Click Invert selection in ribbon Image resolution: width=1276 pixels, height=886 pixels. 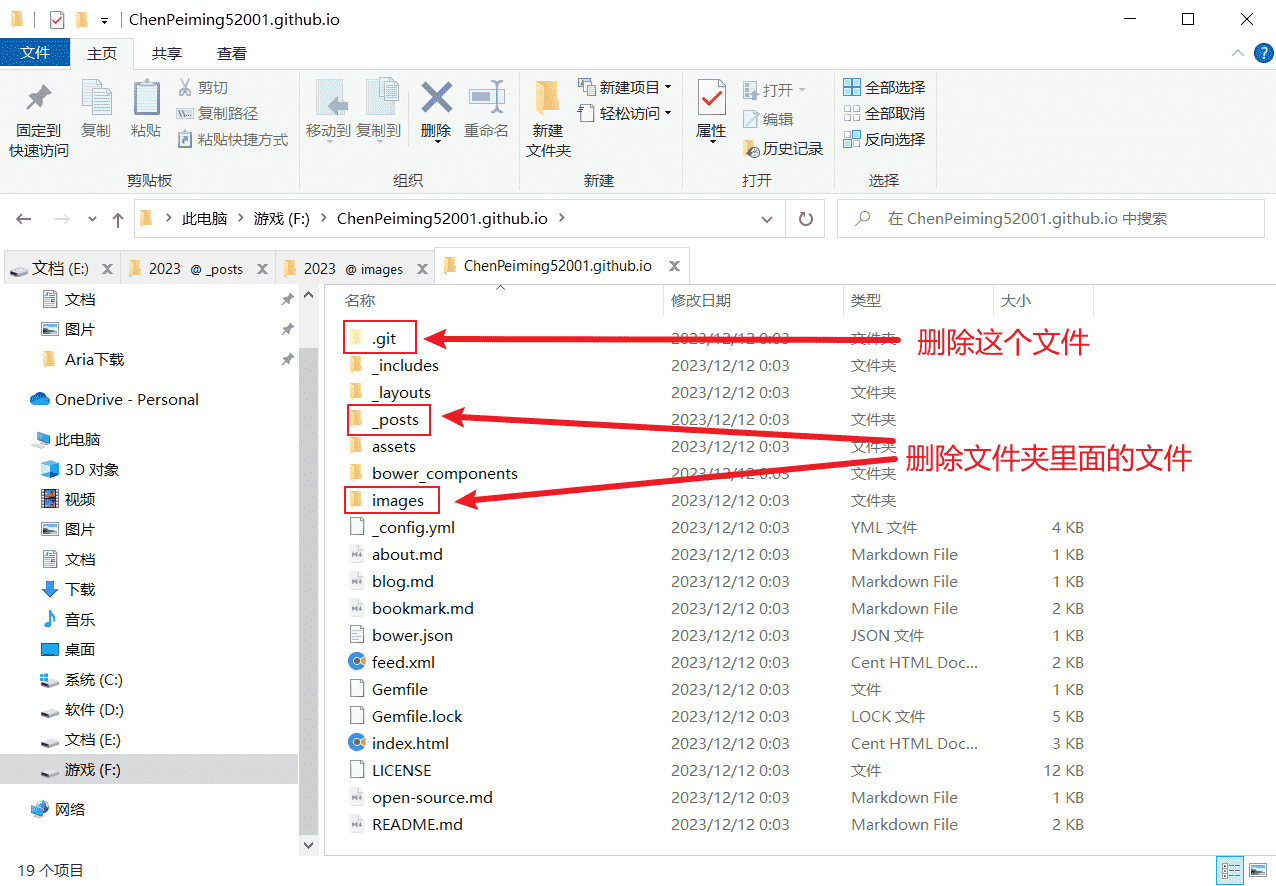pos(884,140)
